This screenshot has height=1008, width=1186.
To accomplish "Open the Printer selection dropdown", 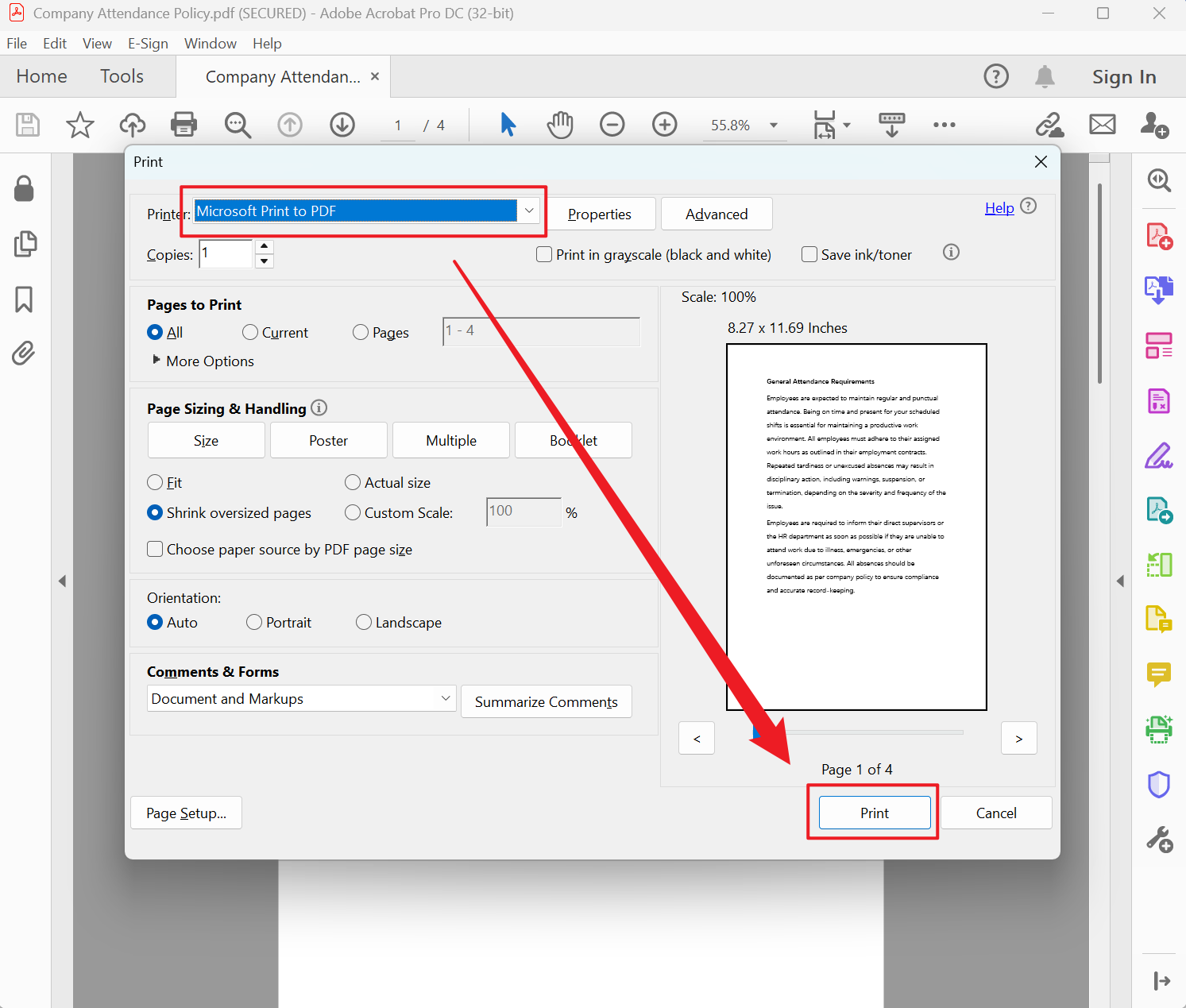I will 528,211.
